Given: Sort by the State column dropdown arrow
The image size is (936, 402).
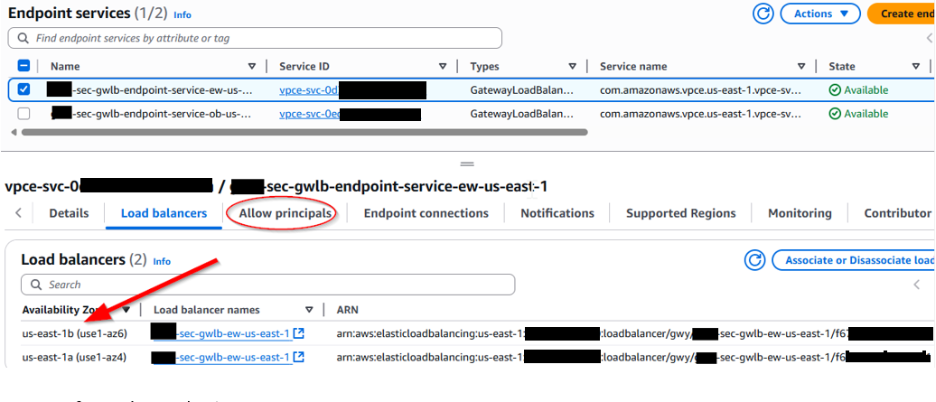Looking at the screenshot, I should [914, 66].
